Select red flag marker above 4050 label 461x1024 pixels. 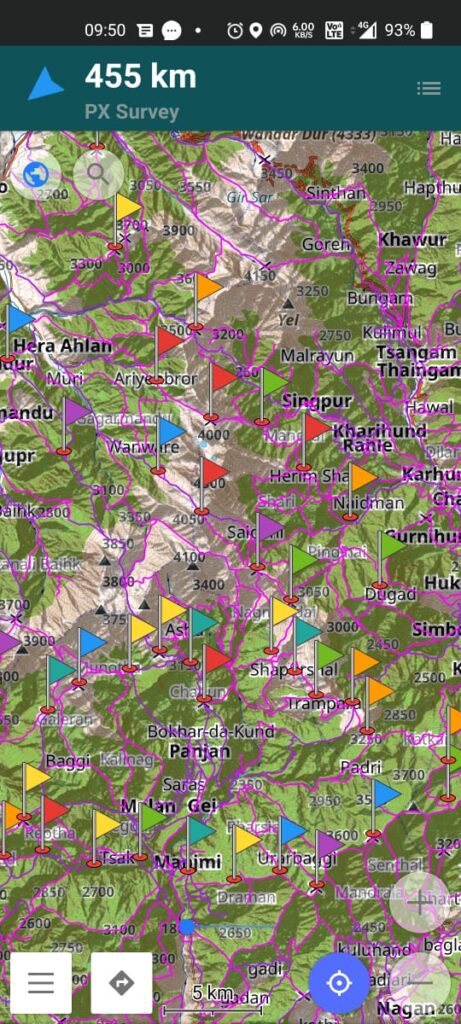click(x=212, y=485)
